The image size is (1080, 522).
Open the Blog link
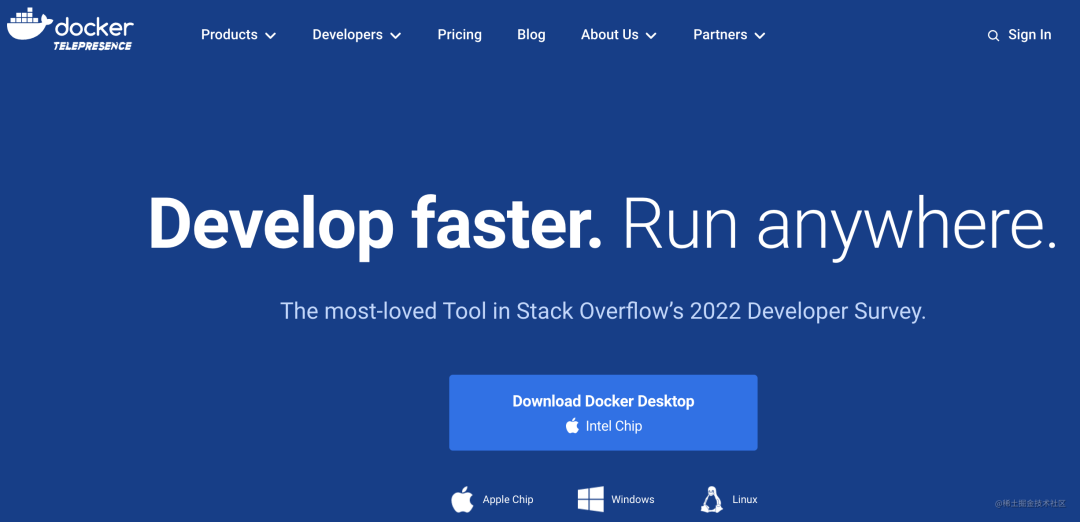coord(531,34)
